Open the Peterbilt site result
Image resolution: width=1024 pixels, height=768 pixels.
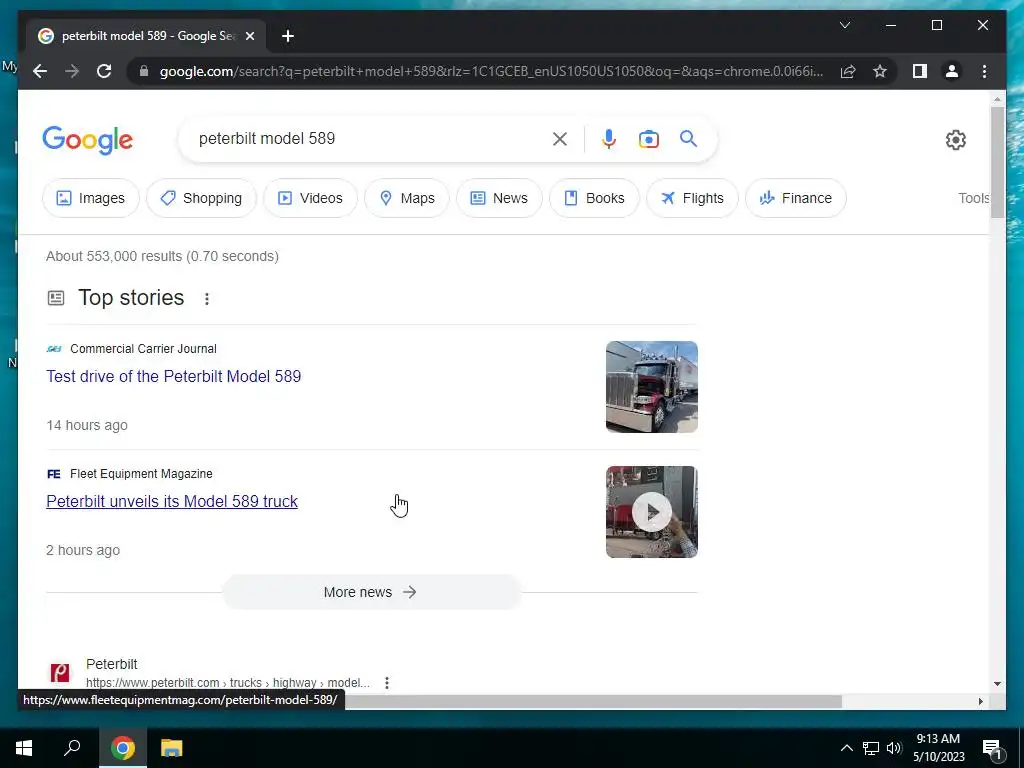[112, 664]
